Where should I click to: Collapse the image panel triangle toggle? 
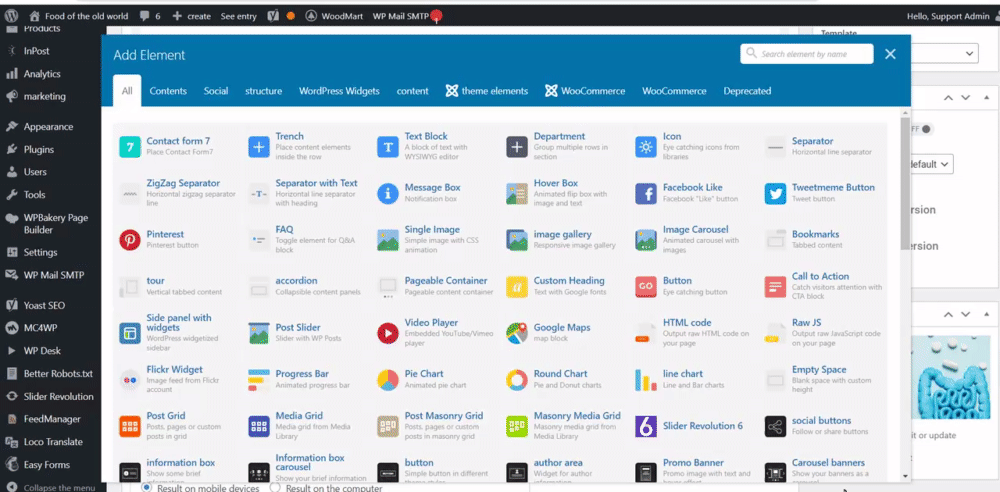[x=987, y=315]
